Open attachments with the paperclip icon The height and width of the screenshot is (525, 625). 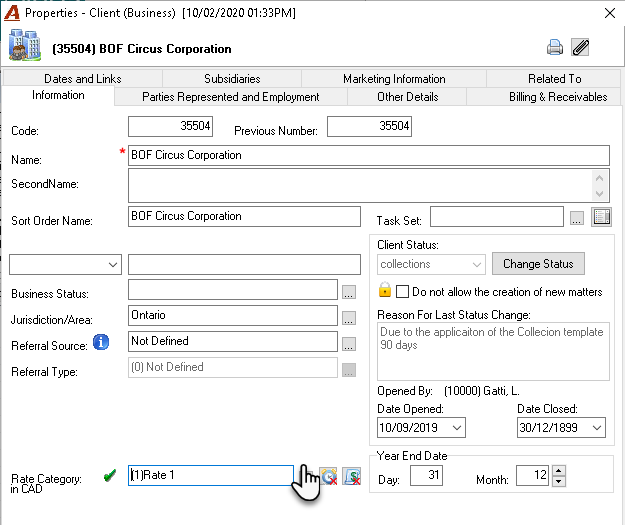coord(580,47)
